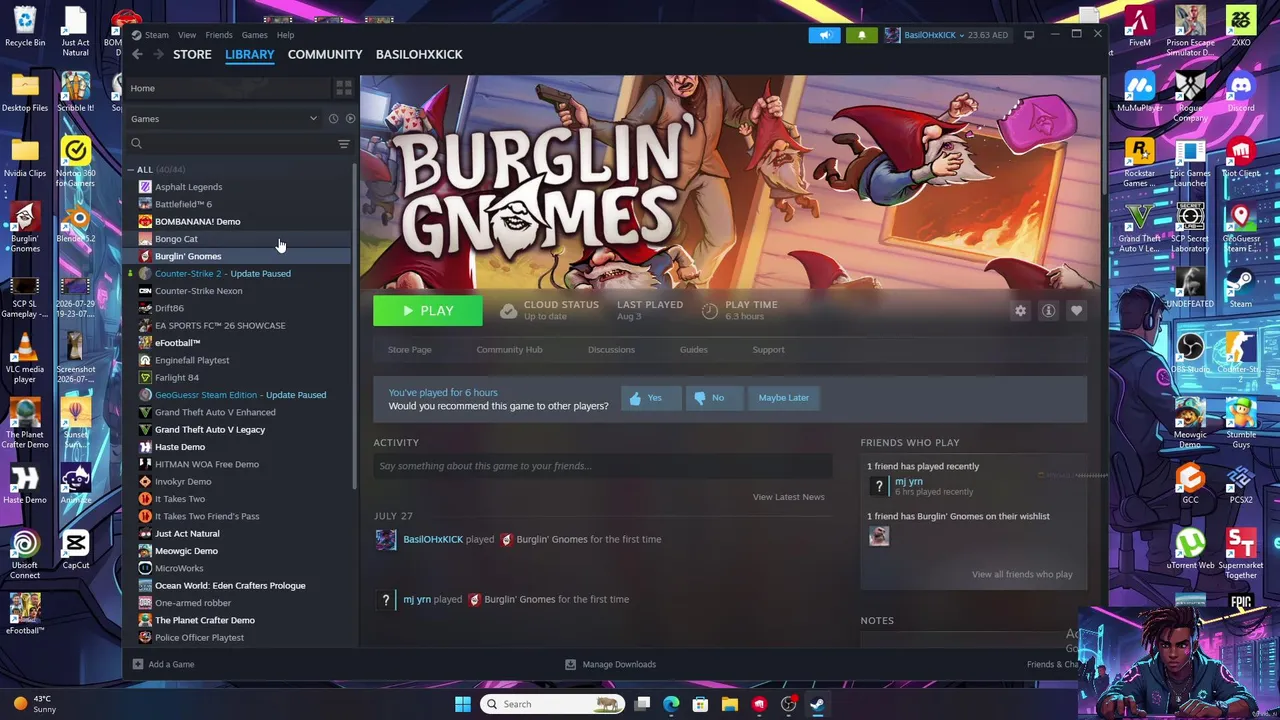Click the activity 'Say something' input field
Image resolution: width=1280 pixels, height=720 pixels.
603,466
